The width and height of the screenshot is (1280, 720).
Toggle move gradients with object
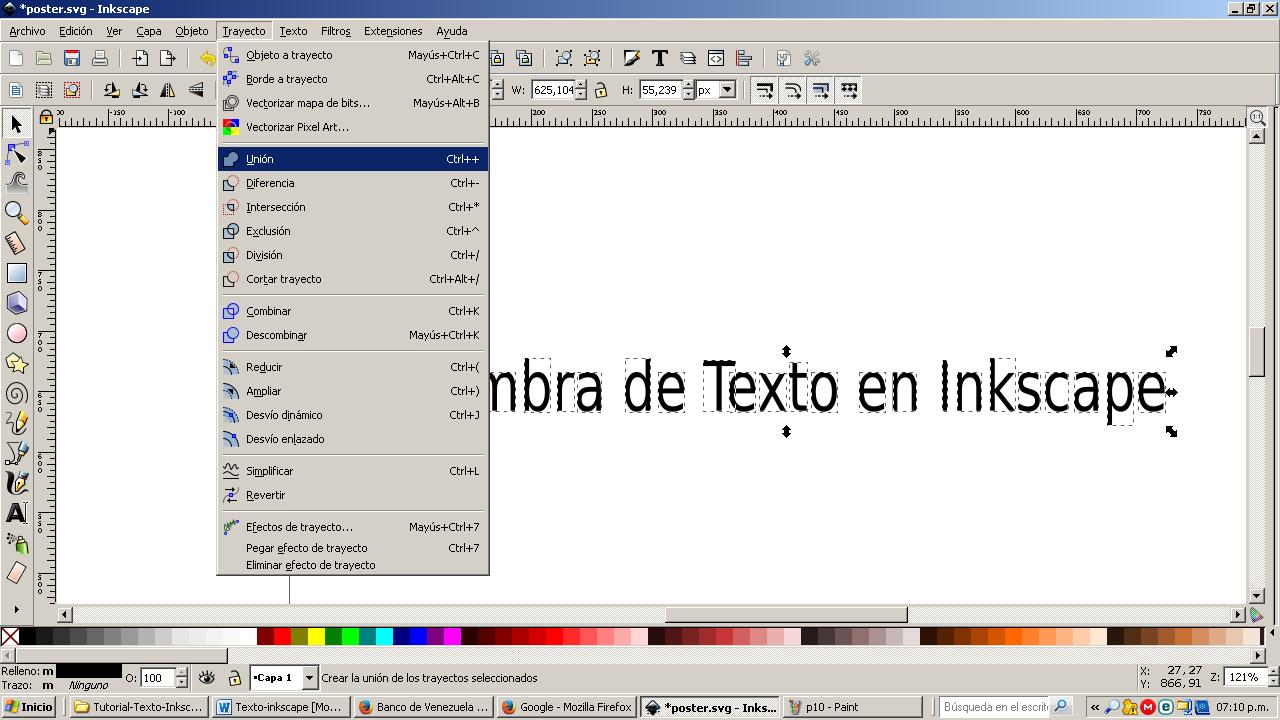click(820, 90)
